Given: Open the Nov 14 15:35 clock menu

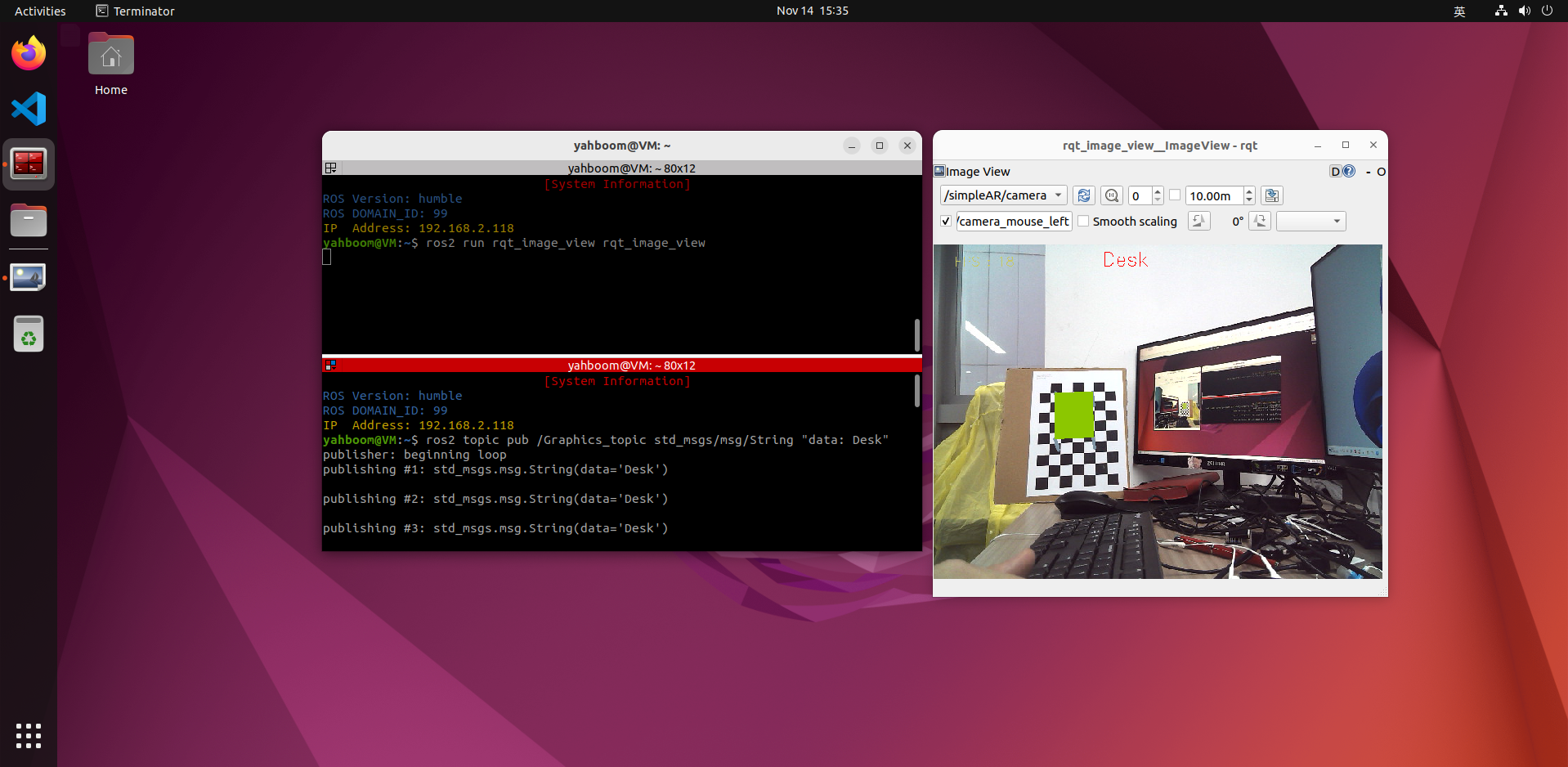Looking at the screenshot, I should tap(812, 11).
